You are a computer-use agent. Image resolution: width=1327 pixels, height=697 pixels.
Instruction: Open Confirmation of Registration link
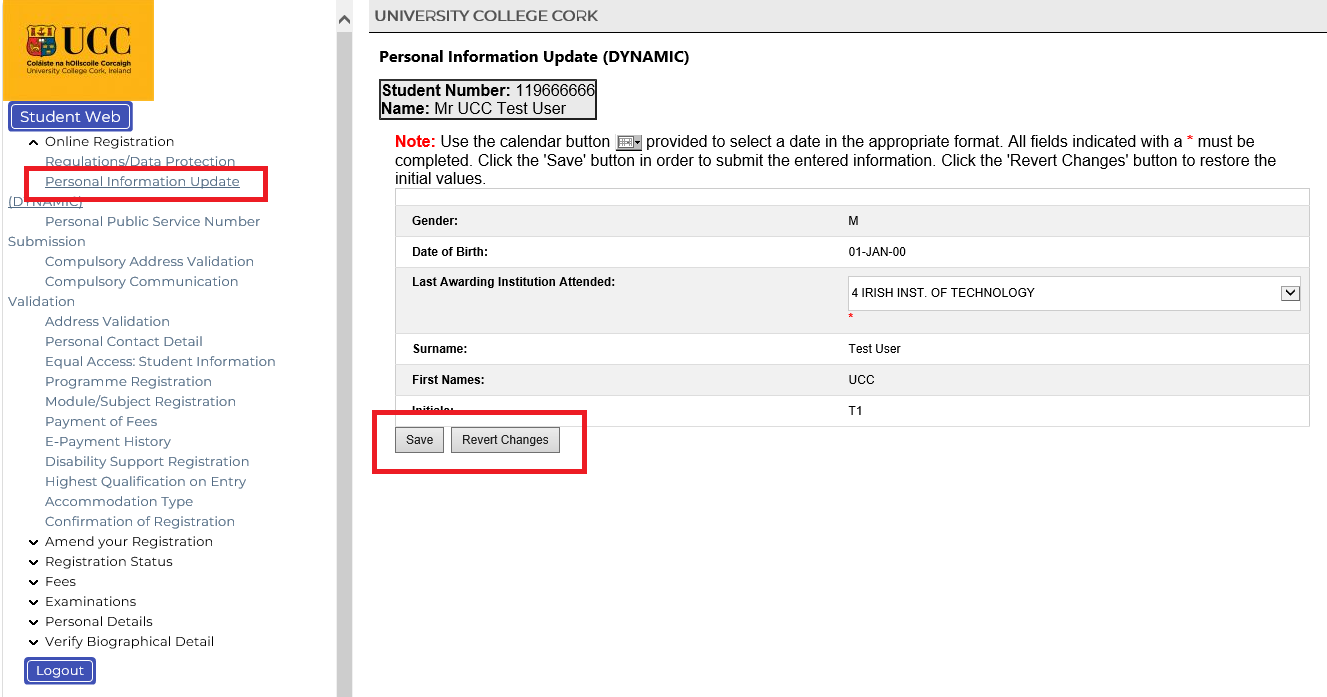[x=140, y=522]
